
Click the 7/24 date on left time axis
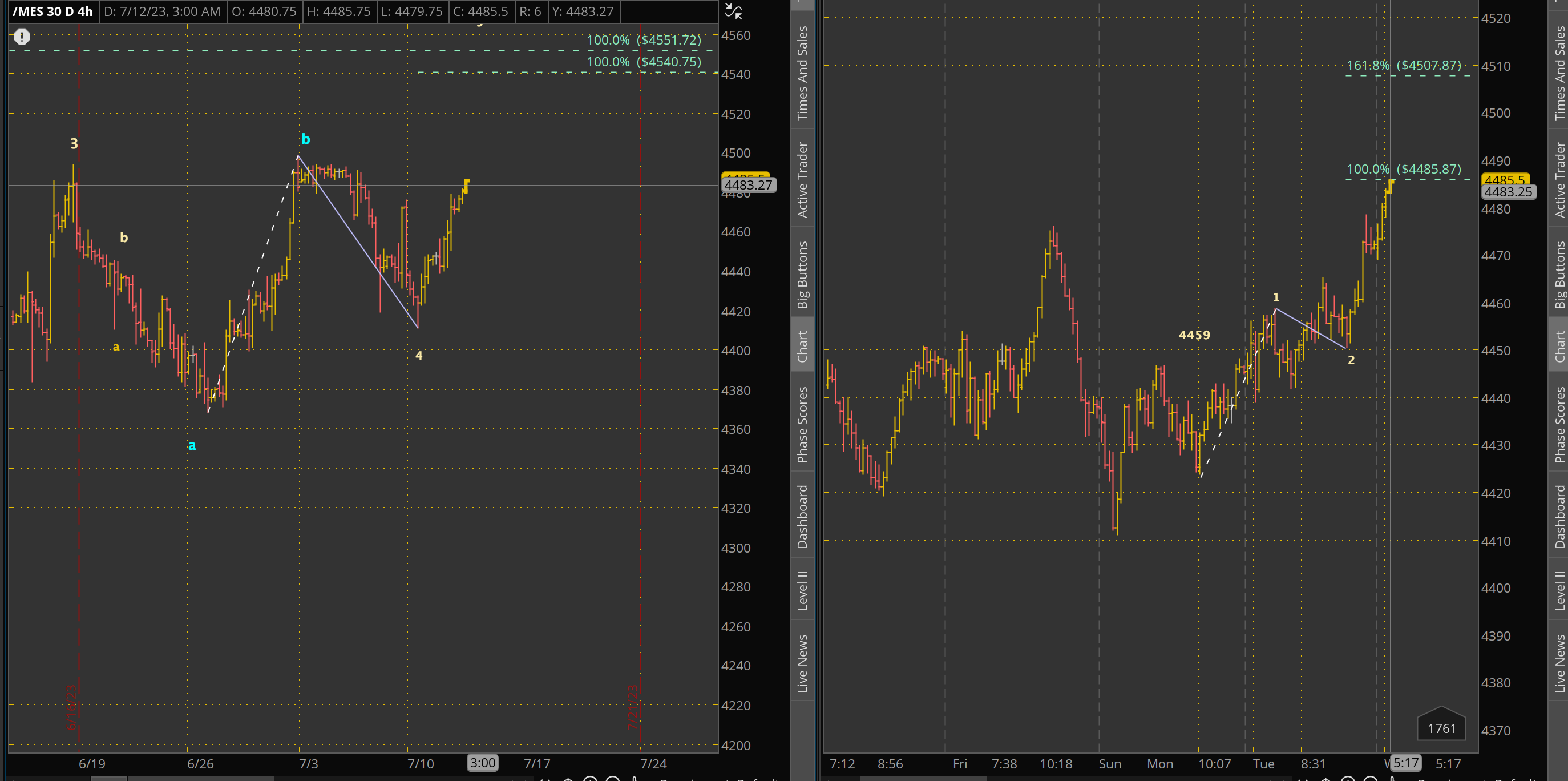click(653, 763)
